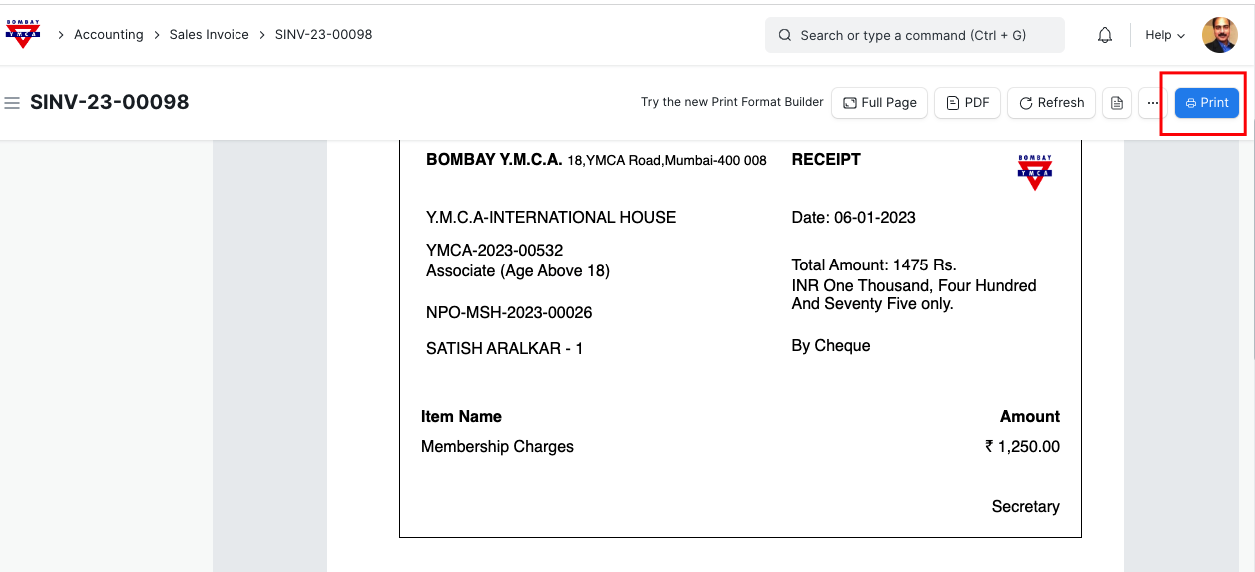Toggle sidebar with the hamburger icon

pyautogui.click(x=12, y=103)
